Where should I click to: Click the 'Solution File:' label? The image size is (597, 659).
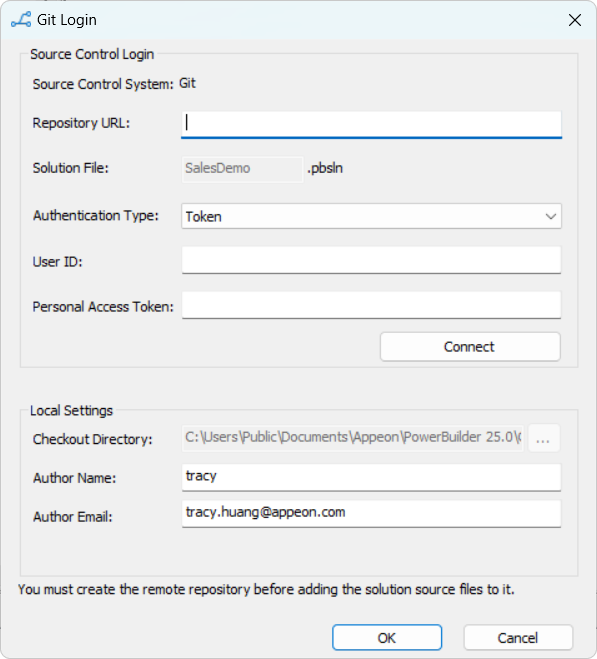(x=71, y=168)
